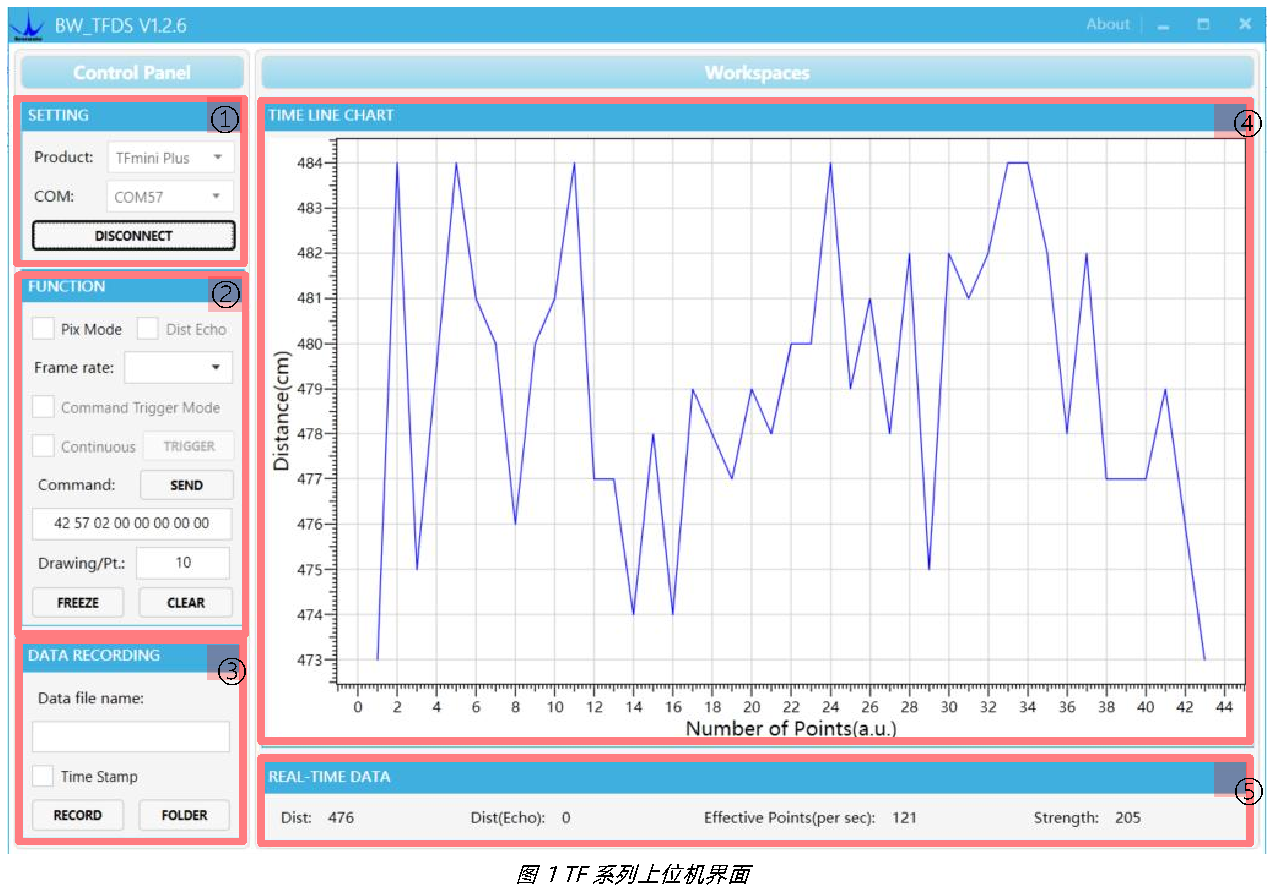Click the SETTING panel title
This screenshot has height=894, width=1274.
coord(58,115)
